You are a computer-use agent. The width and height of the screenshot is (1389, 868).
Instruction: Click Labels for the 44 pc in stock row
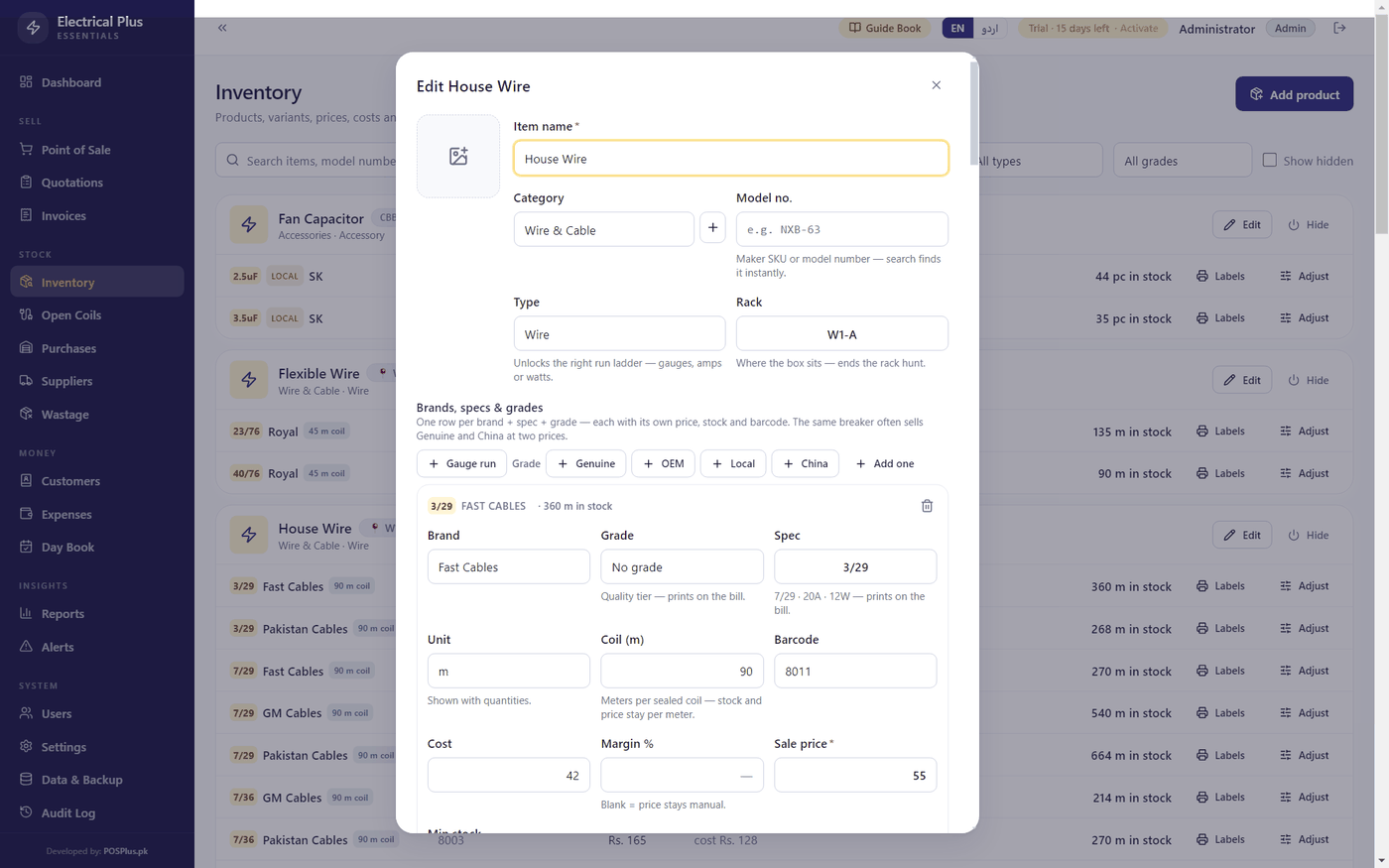[x=1220, y=276]
